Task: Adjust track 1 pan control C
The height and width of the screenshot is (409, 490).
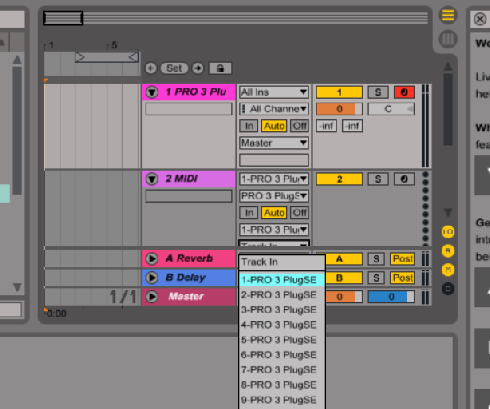Action: [391, 109]
